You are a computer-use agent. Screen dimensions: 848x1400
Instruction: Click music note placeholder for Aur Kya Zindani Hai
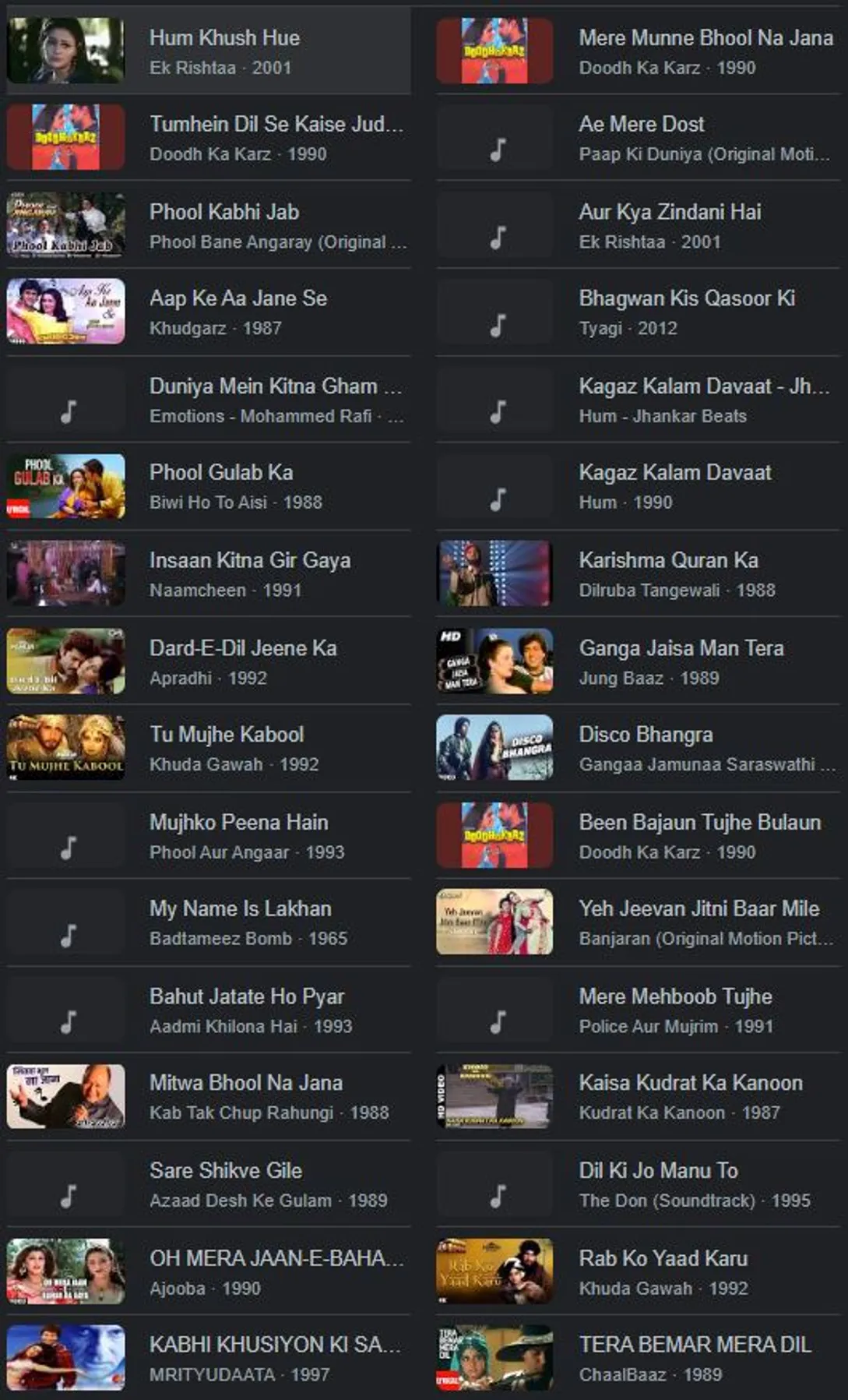tap(498, 237)
